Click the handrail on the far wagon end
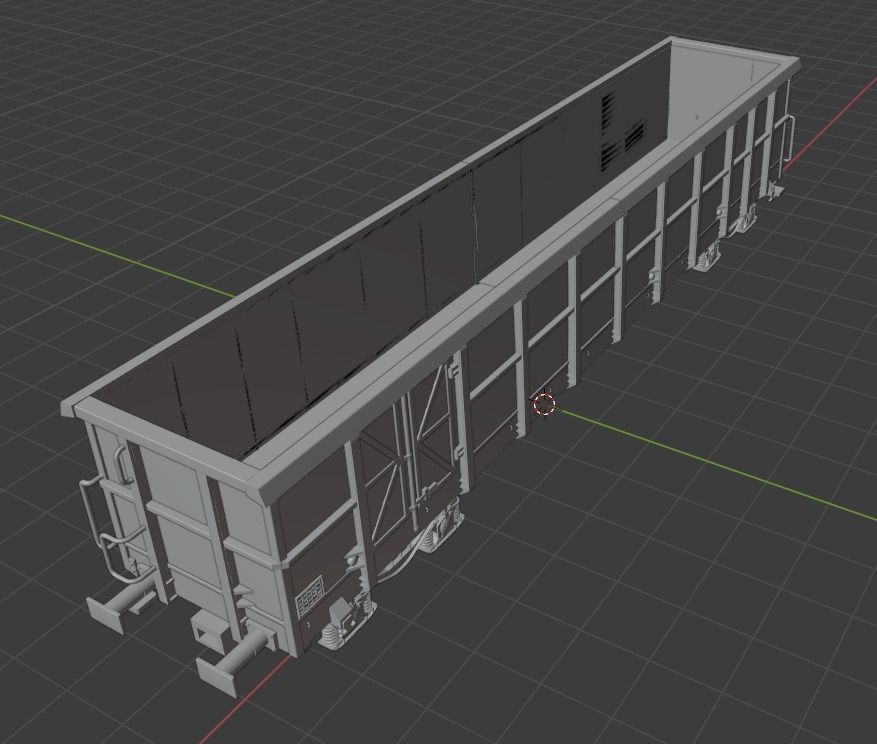 click(x=788, y=138)
